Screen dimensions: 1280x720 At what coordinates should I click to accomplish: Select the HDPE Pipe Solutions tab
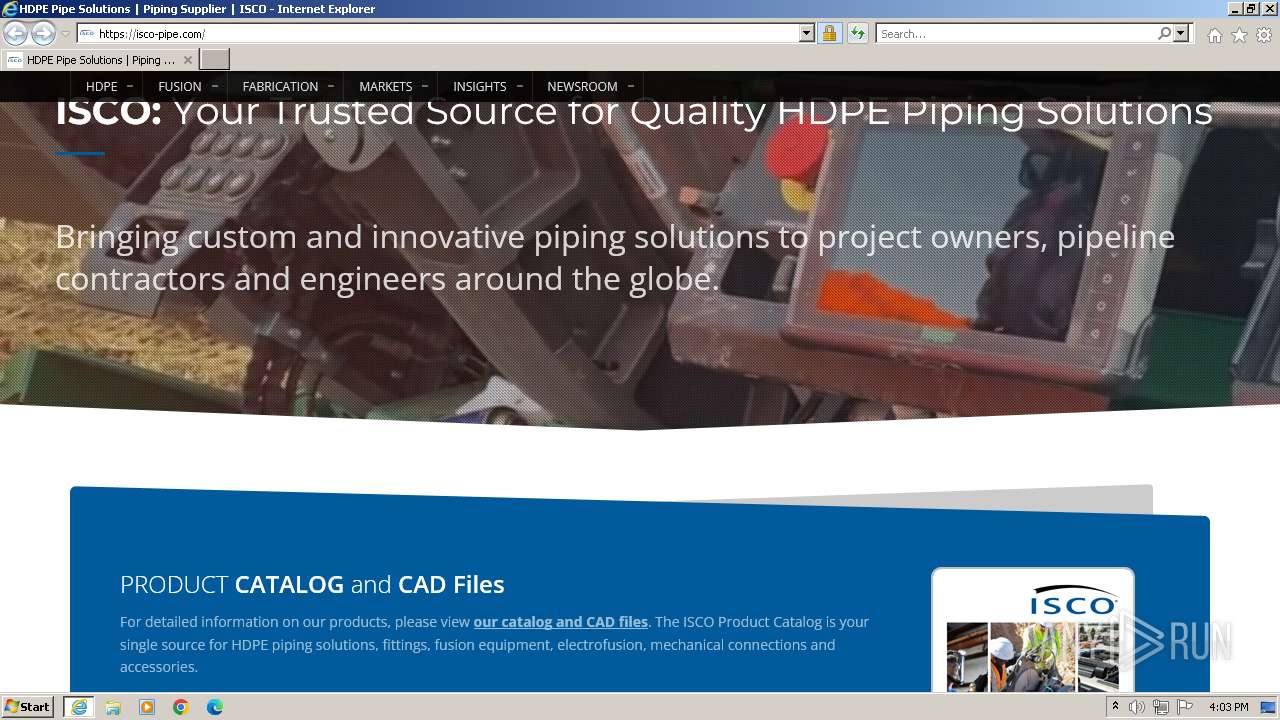[x=100, y=60]
